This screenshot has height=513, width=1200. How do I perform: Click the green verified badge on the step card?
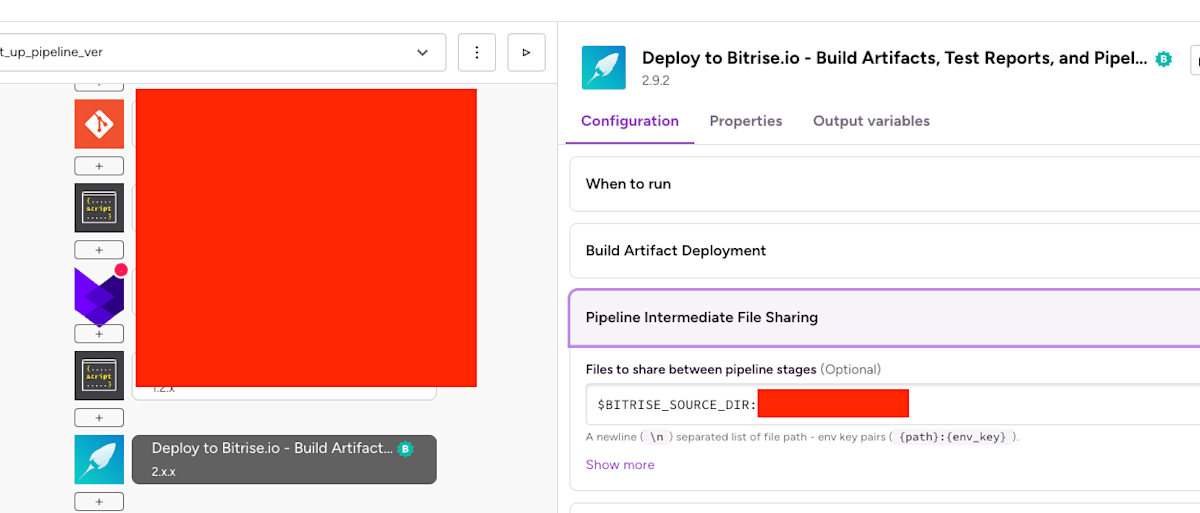pos(405,449)
